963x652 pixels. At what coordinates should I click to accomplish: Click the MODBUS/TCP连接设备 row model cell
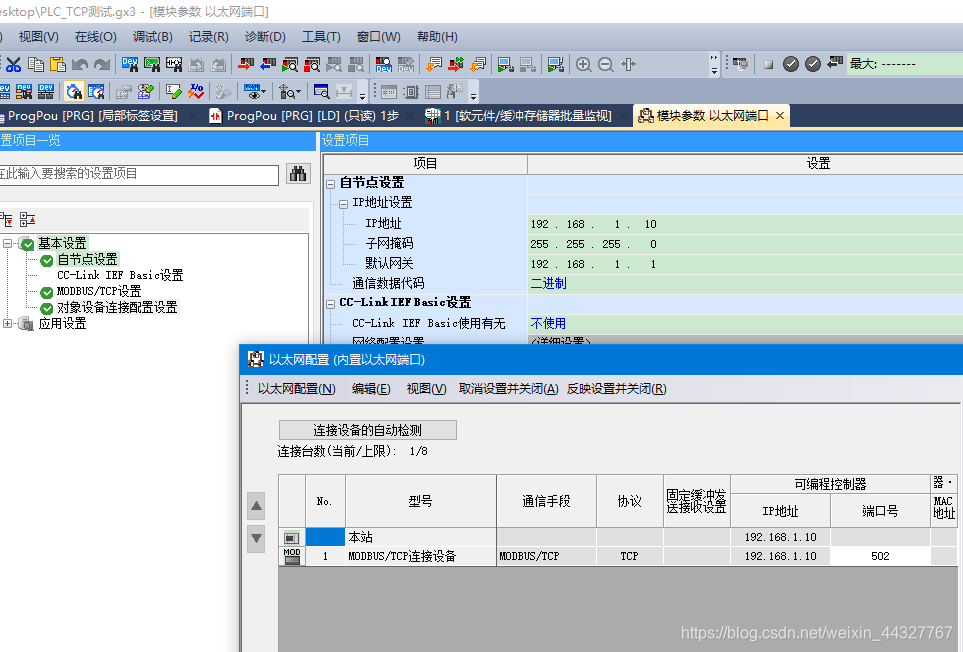(421, 556)
